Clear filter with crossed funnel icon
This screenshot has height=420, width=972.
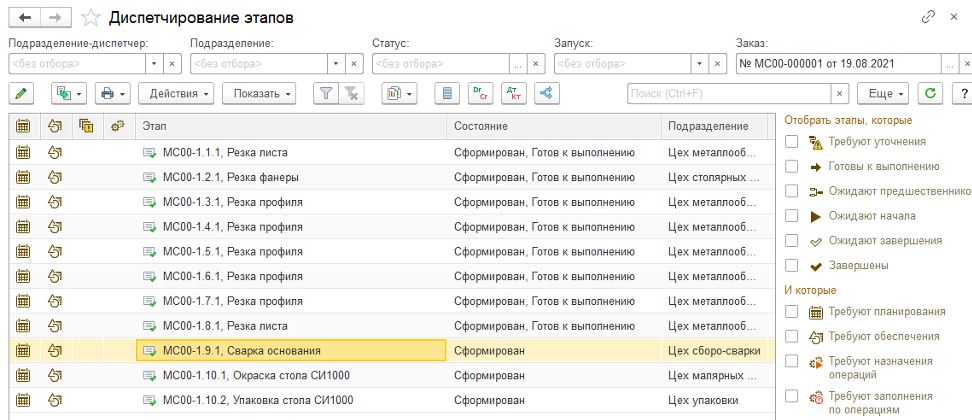point(351,94)
